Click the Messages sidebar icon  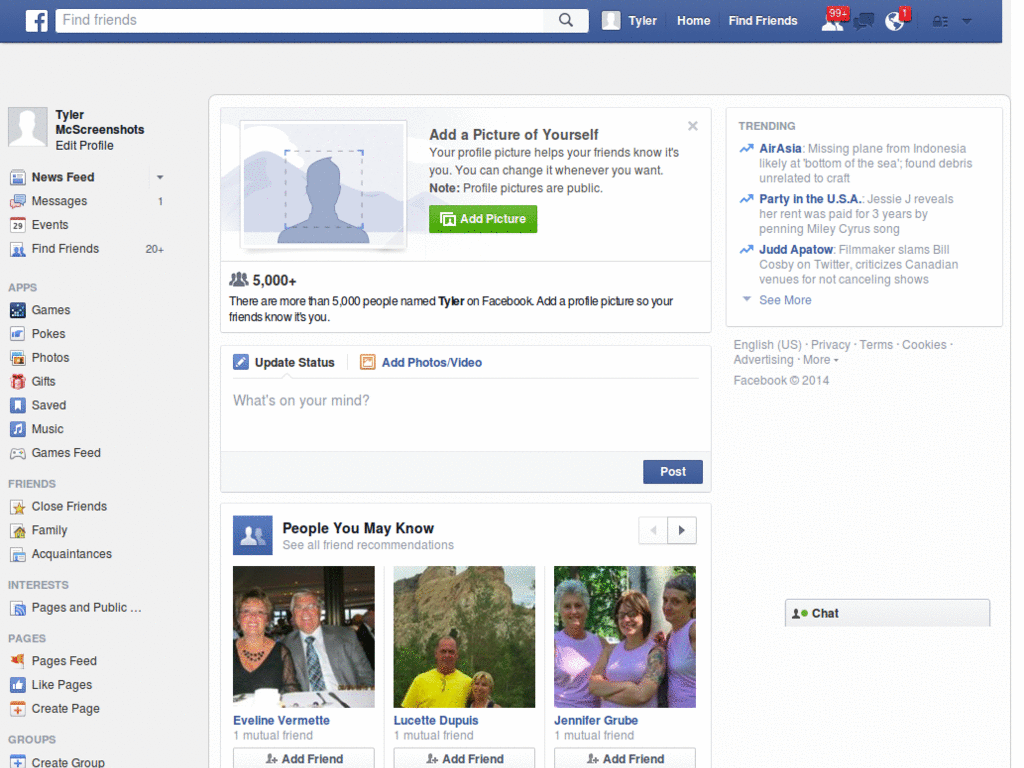tap(18, 201)
